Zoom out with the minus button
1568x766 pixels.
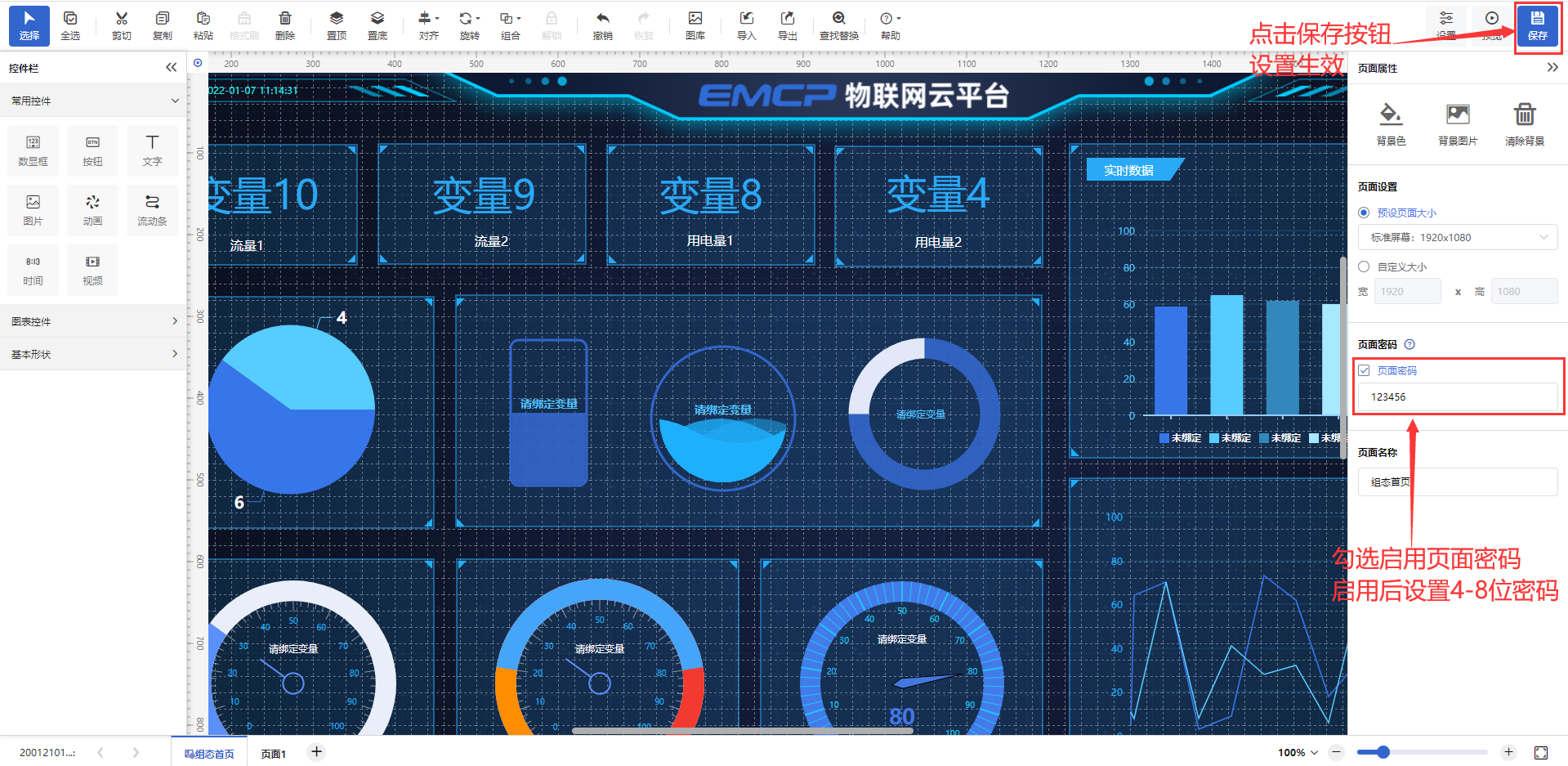pos(1336,752)
